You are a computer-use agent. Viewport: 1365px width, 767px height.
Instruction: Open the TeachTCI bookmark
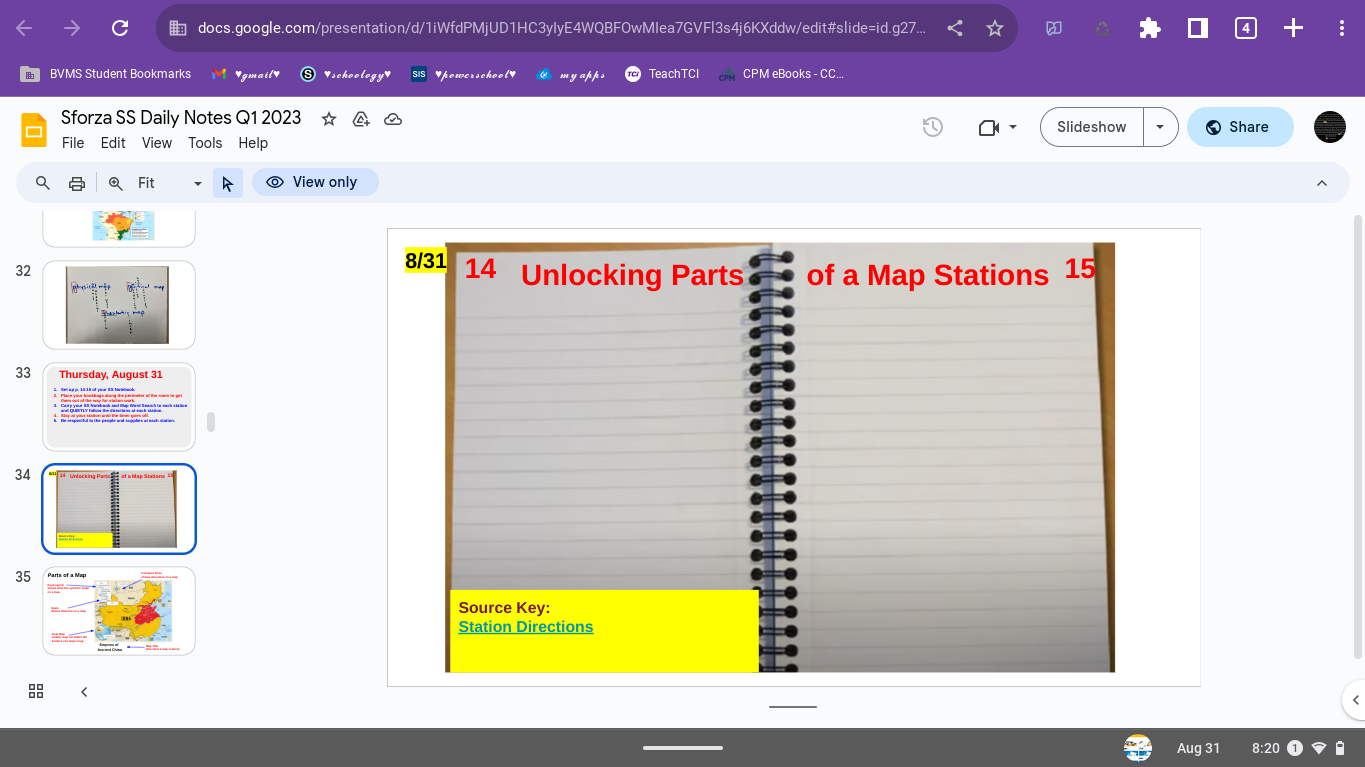[x=662, y=74]
